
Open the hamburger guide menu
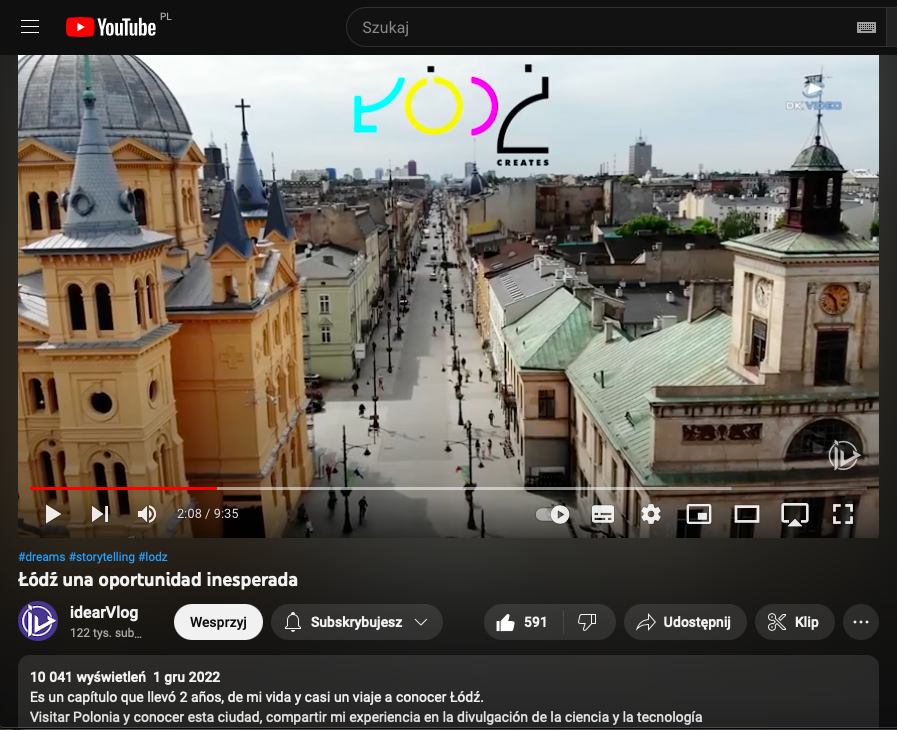pyautogui.click(x=30, y=27)
